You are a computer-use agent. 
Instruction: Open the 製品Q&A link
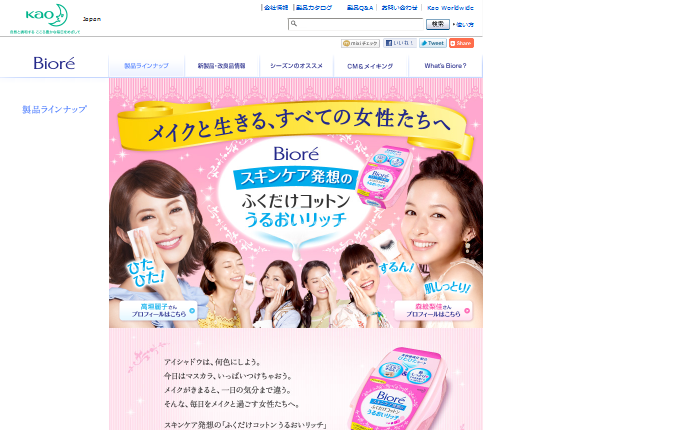[360, 8]
